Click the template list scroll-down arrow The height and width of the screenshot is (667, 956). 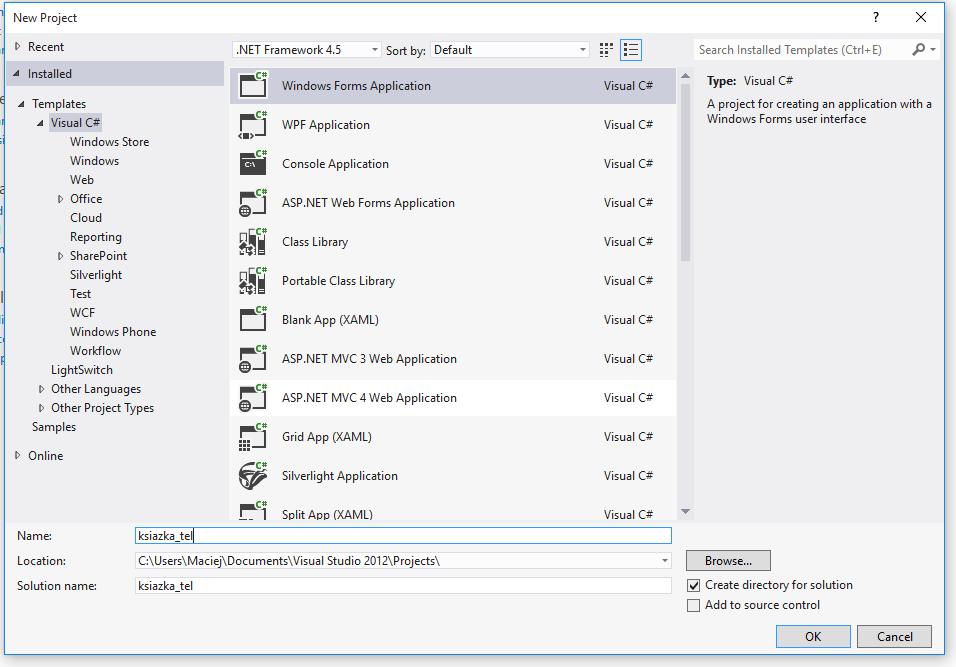[685, 512]
